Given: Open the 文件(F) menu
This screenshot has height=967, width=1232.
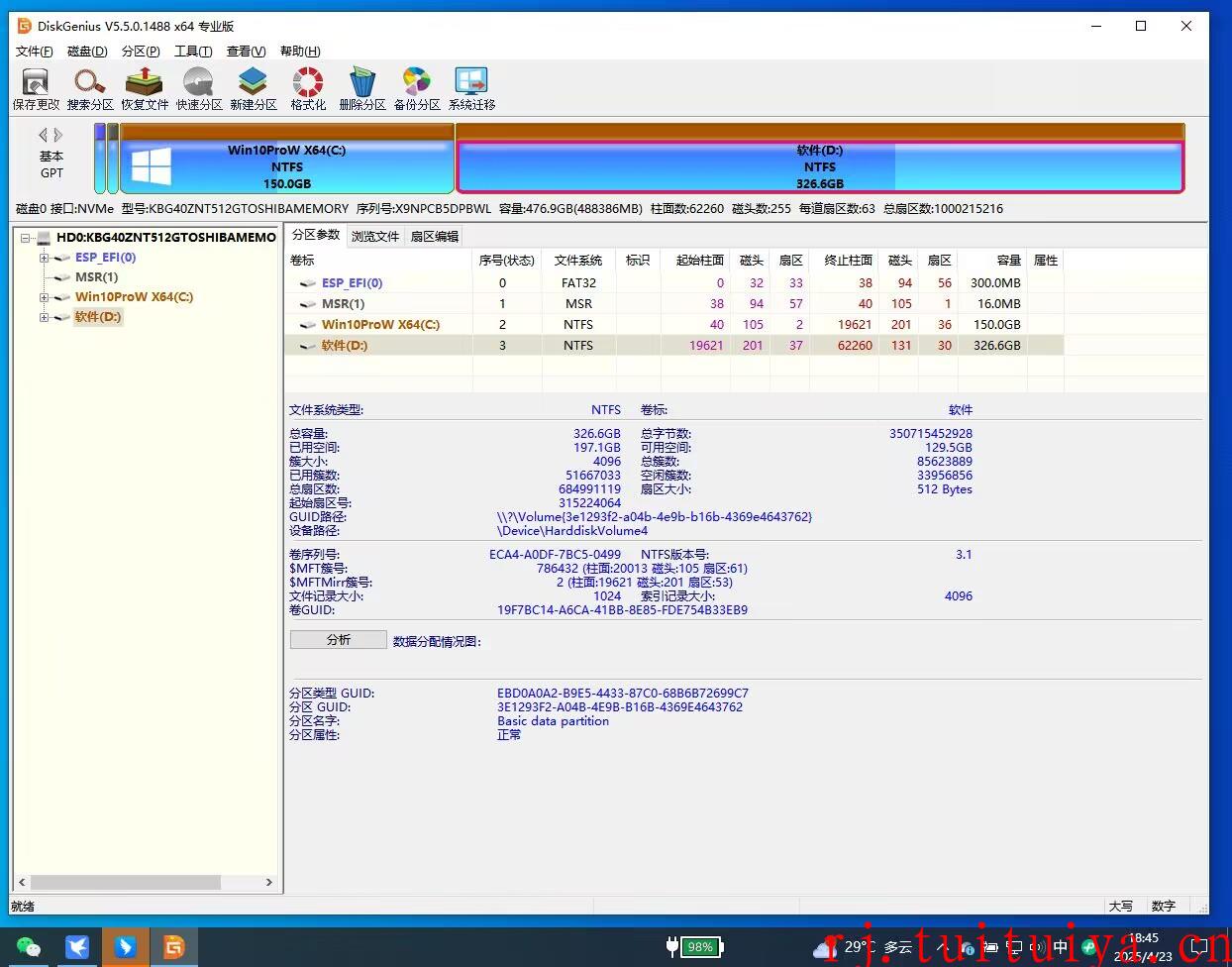Looking at the screenshot, I should click(35, 52).
